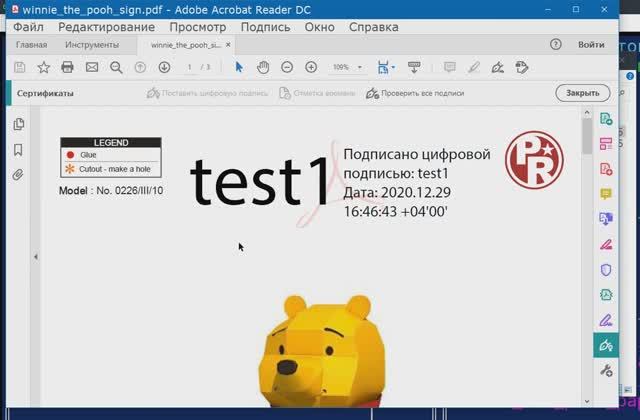The image size is (640, 420).
Task: Click Отметка времени button
Action: (317, 93)
